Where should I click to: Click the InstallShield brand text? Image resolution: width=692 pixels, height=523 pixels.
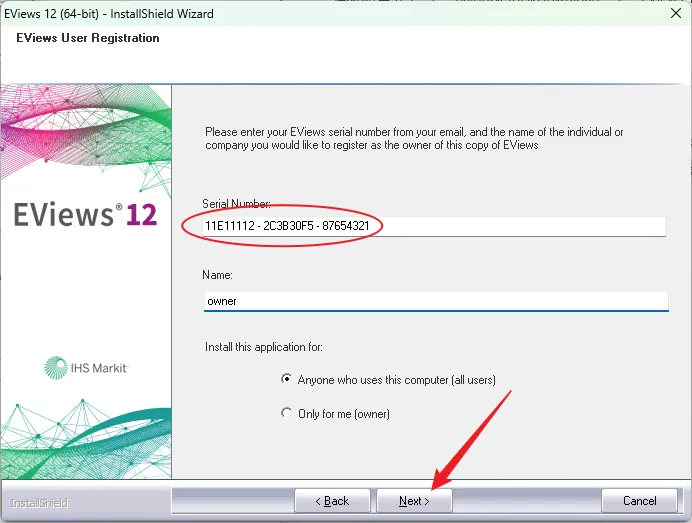(39, 503)
